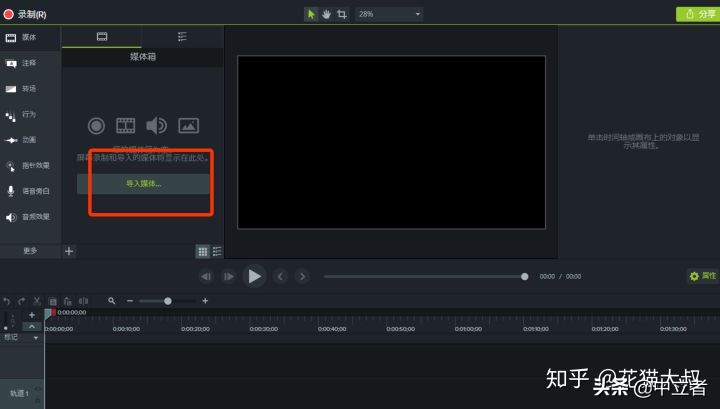This screenshot has width=720, height=409.
Task: Click the 导入媒体 import media button
Action: coord(143,184)
